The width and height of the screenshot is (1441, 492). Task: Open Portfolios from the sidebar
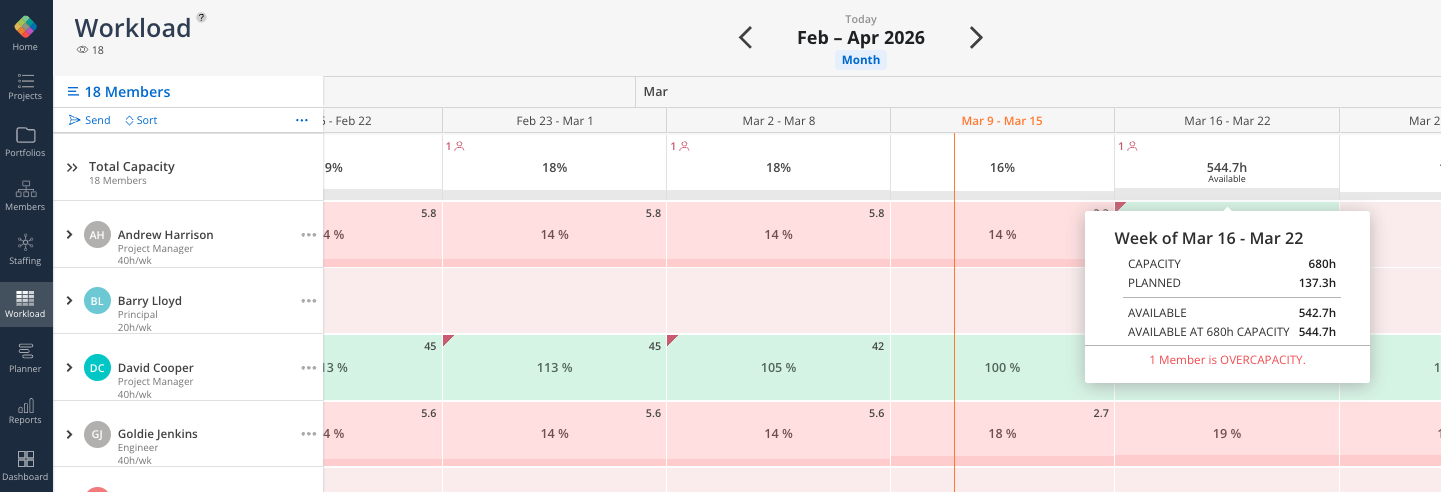26,141
